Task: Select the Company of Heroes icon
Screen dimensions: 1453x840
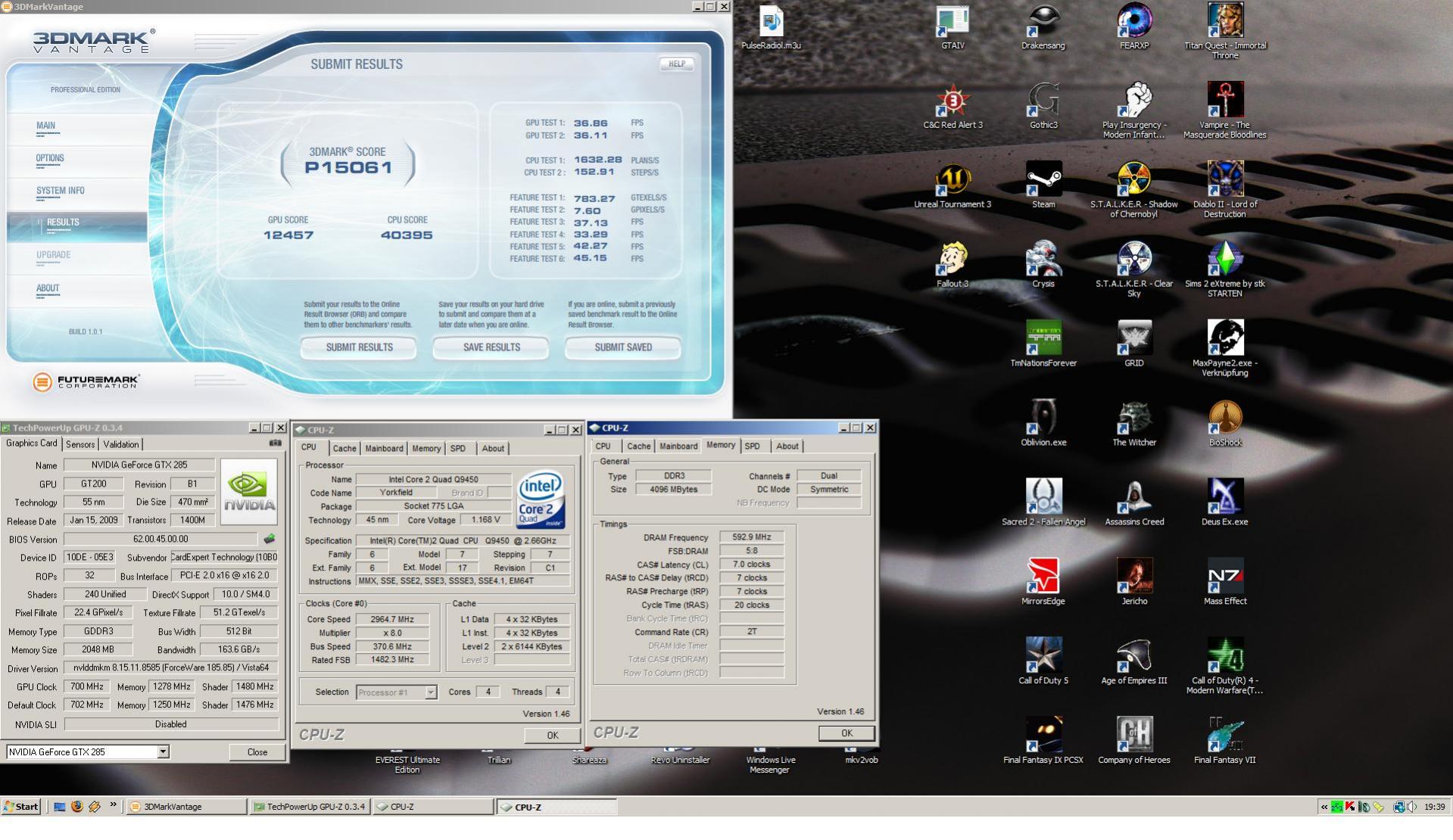Action: [1133, 742]
